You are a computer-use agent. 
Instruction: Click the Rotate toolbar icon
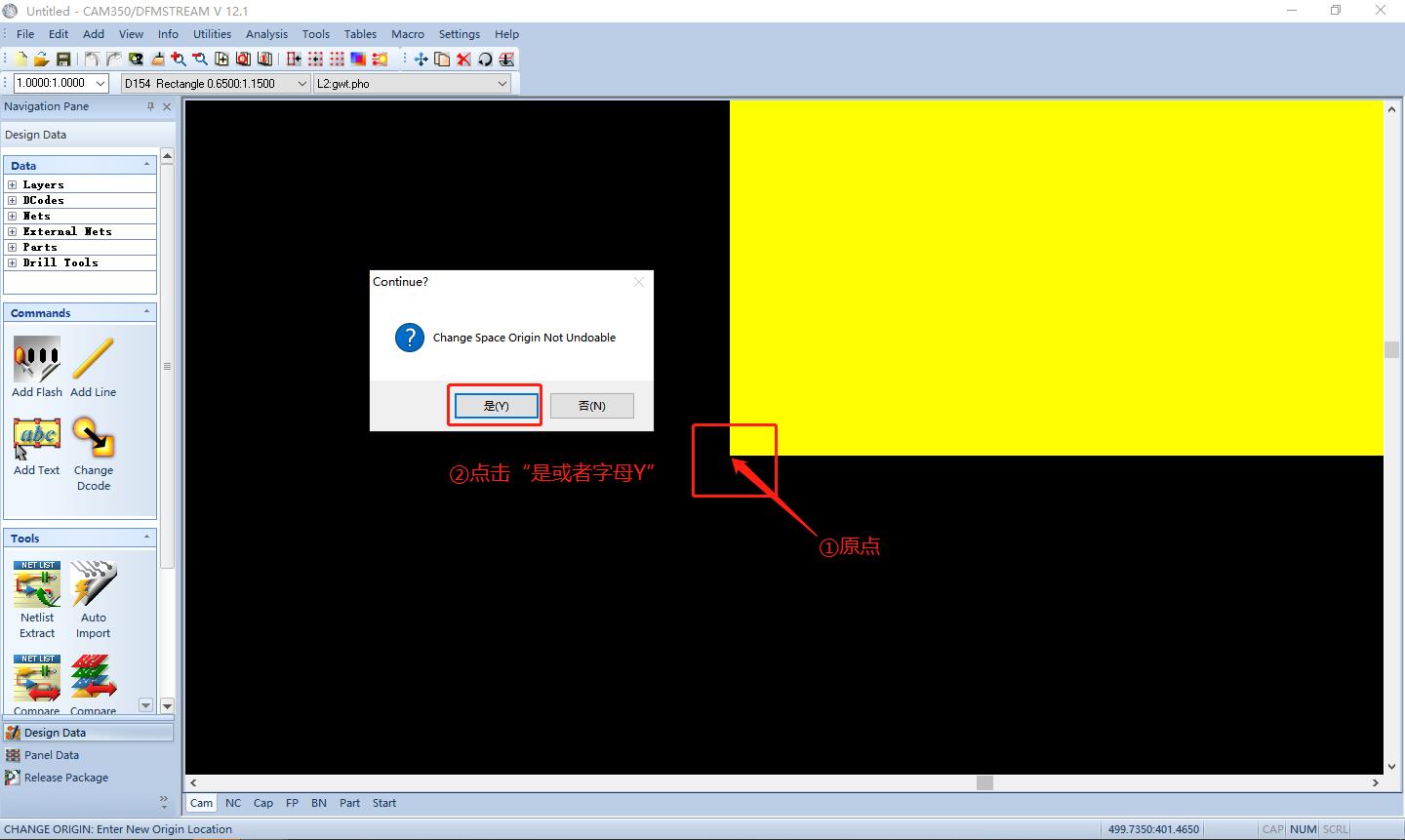click(485, 60)
